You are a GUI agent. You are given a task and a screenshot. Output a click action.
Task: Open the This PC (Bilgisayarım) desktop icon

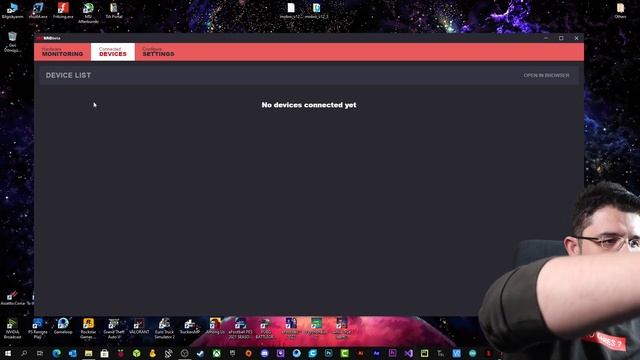[12, 11]
